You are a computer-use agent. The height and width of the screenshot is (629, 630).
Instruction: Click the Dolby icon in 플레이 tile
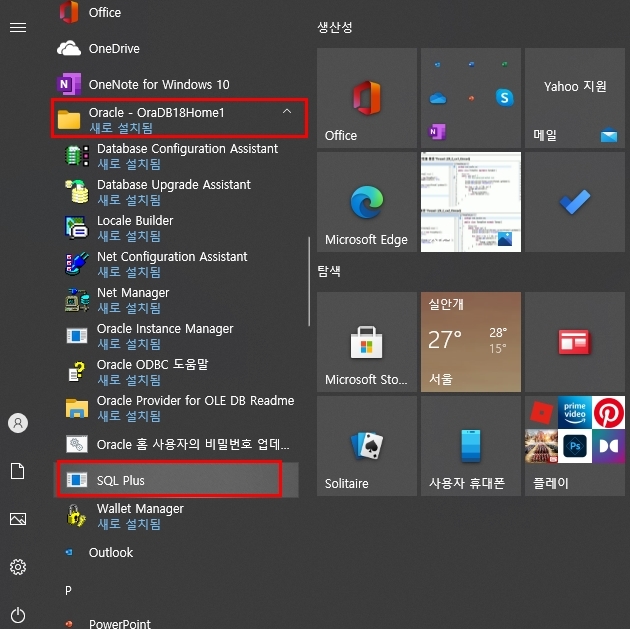coord(608,446)
